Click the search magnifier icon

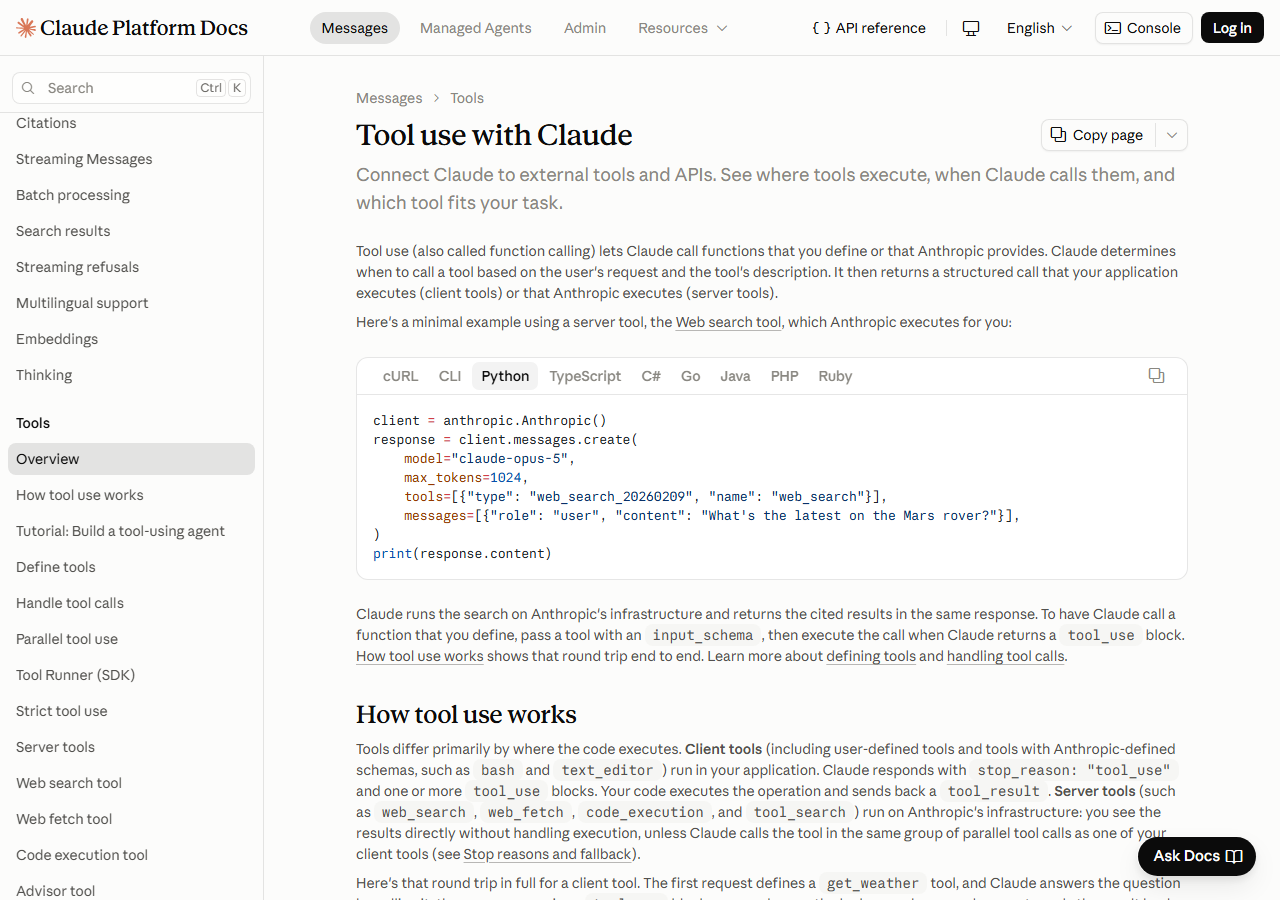(x=28, y=88)
